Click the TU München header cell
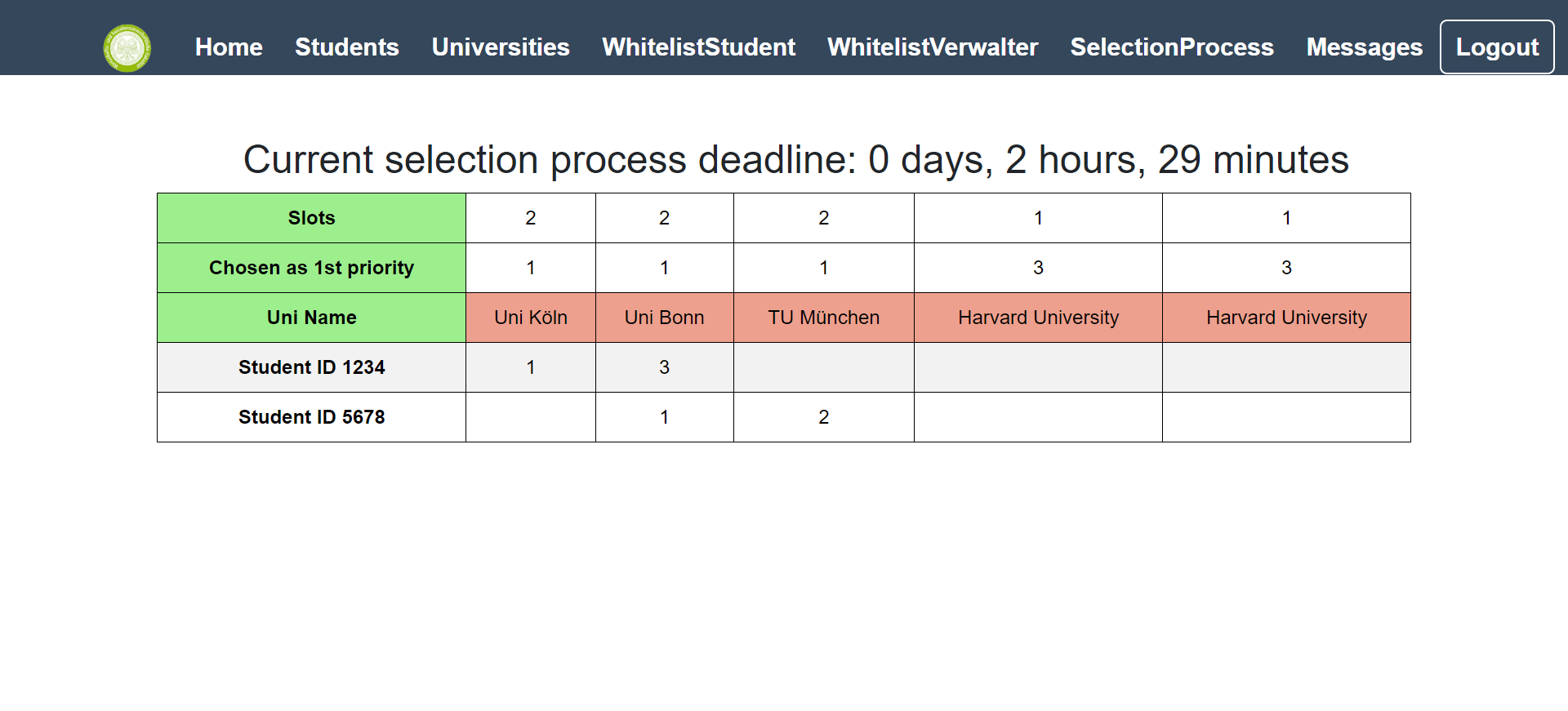1568x711 pixels. point(823,318)
